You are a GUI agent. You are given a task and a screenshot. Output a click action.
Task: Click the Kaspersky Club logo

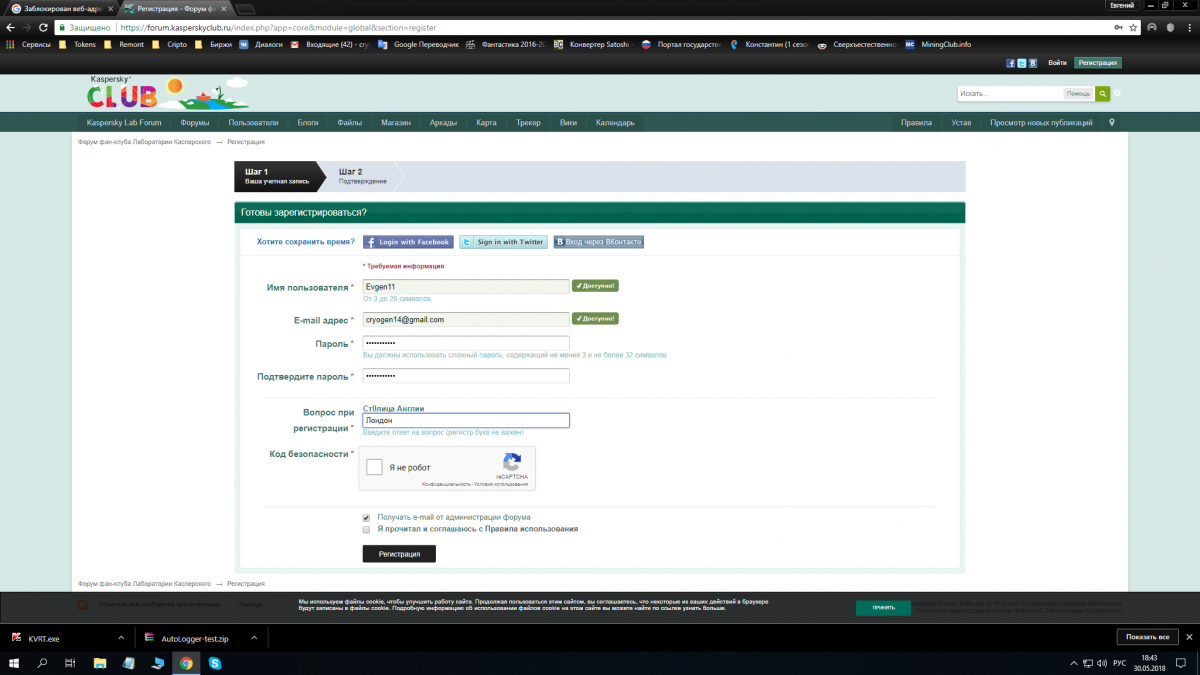tap(166, 92)
